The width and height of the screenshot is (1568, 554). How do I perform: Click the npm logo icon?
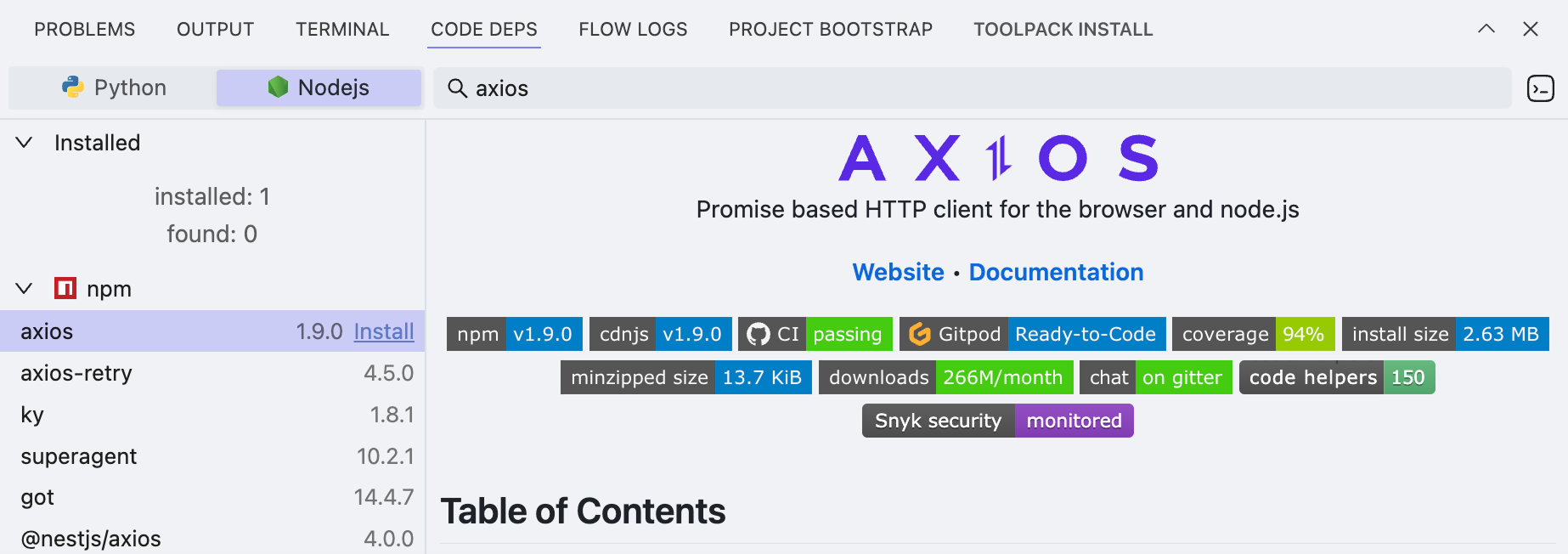click(65, 289)
